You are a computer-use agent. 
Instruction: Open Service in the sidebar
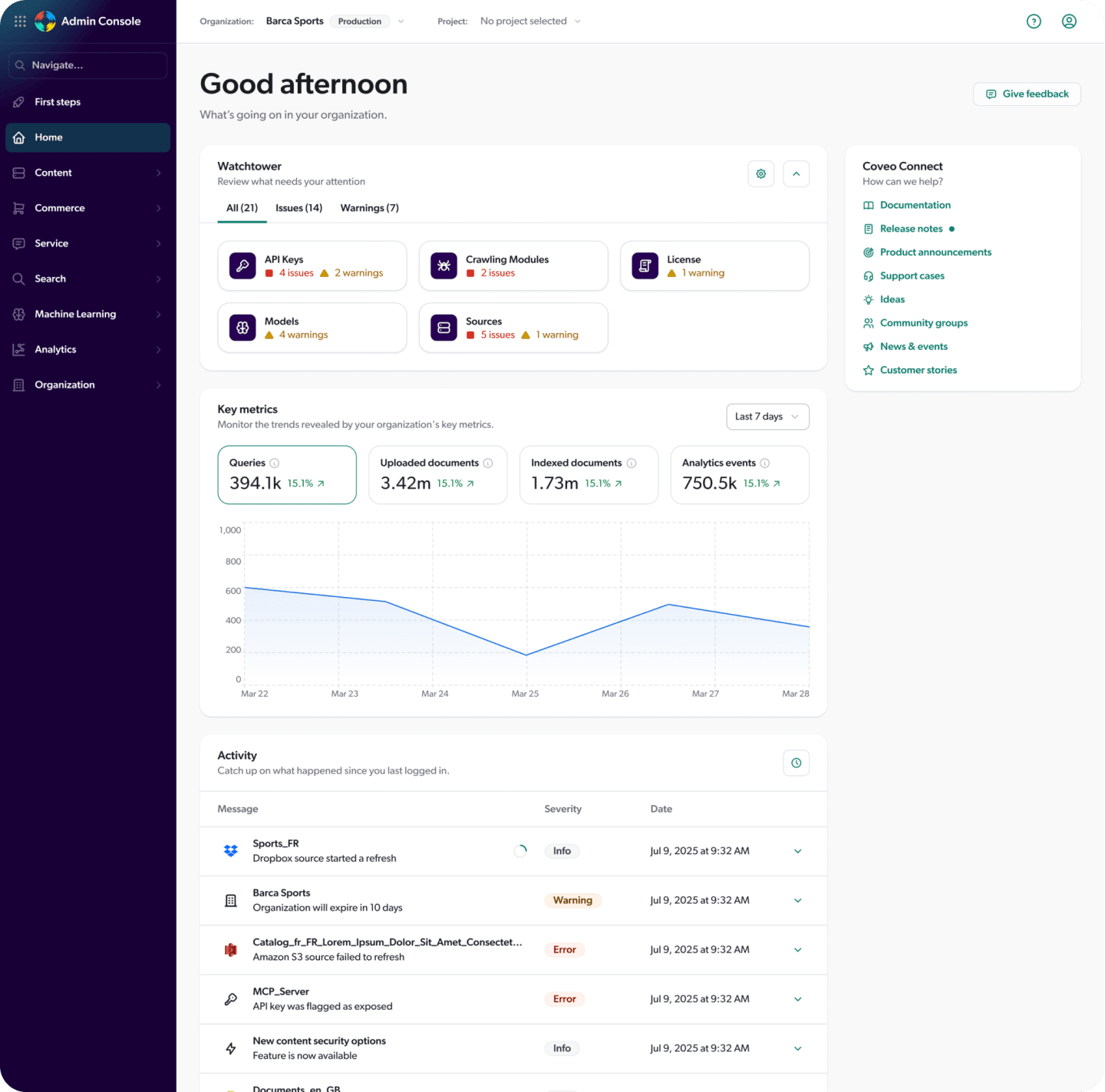coord(87,243)
